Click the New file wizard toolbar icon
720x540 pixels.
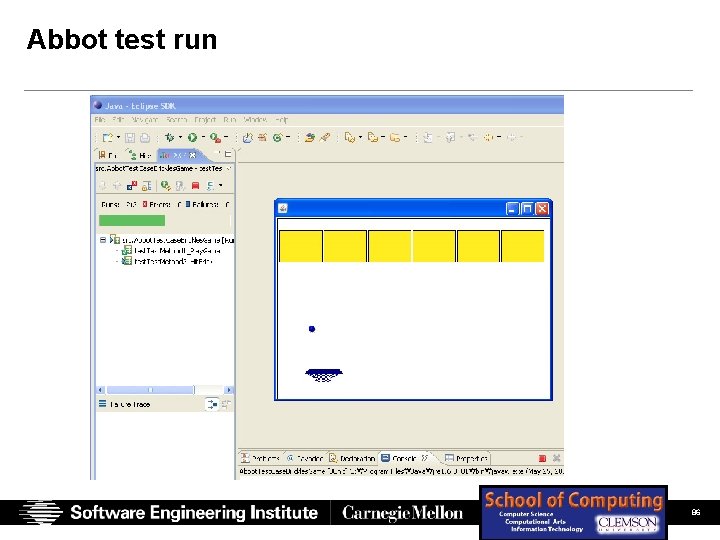click(107, 137)
